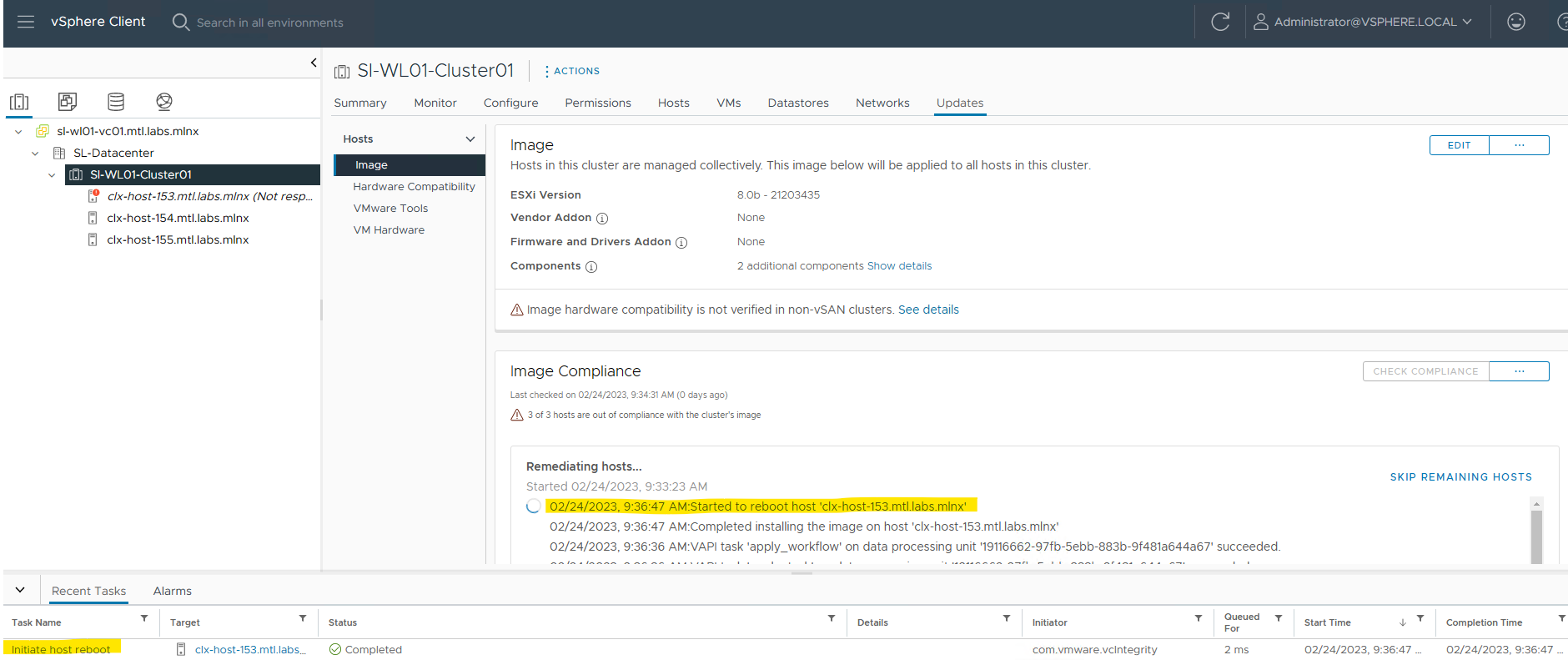Collapse the SI-WL01-Cluster01 tree node
The width and height of the screenshot is (1568, 660).
point(52,174)
